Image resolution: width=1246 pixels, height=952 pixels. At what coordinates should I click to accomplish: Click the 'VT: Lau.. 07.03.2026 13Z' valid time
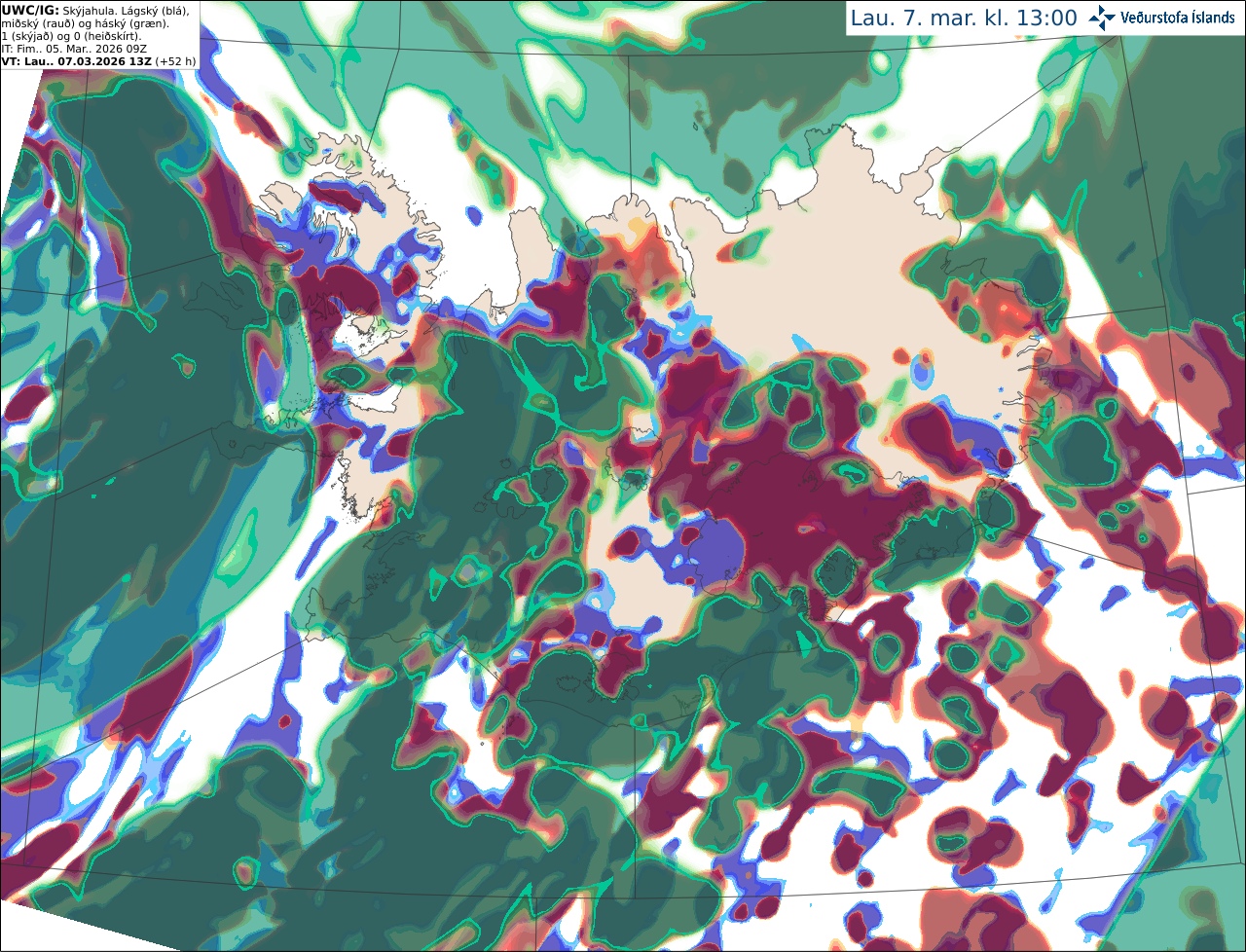(76, 61)
